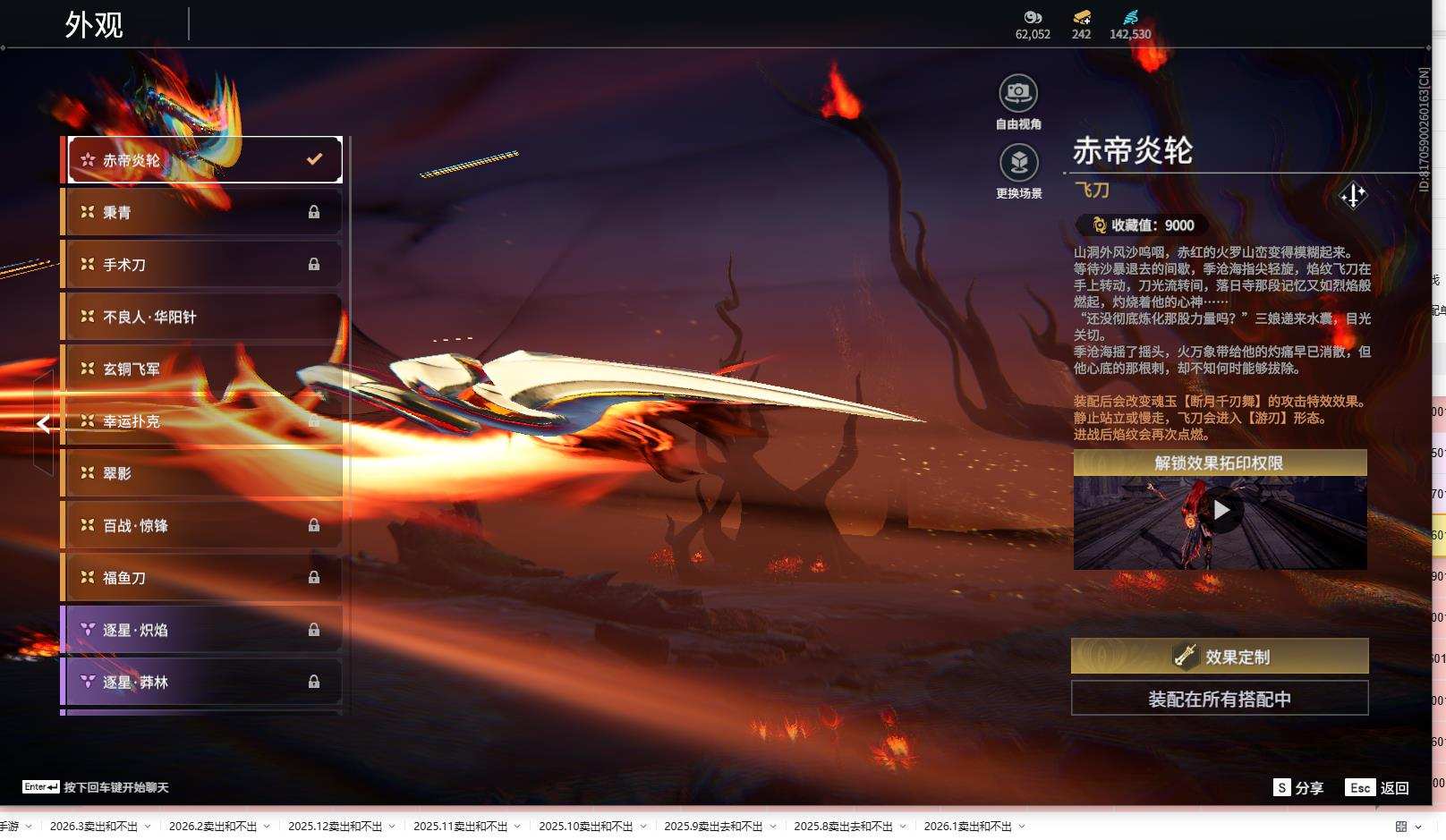Expand dropdown arrow of 2025.12卖出和不出 tab
The width and height of the screenshot is (1446, 840).
392,827
